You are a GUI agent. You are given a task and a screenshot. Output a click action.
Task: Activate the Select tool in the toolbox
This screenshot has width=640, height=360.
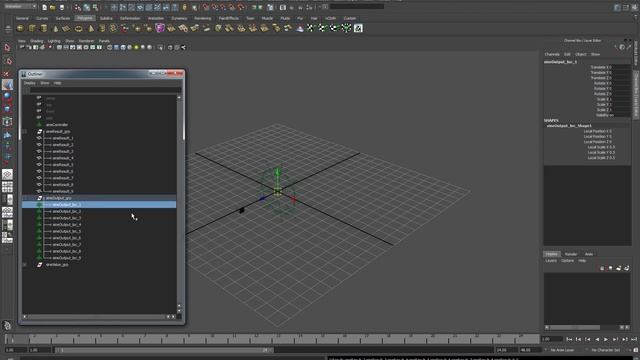pos(7,48)
